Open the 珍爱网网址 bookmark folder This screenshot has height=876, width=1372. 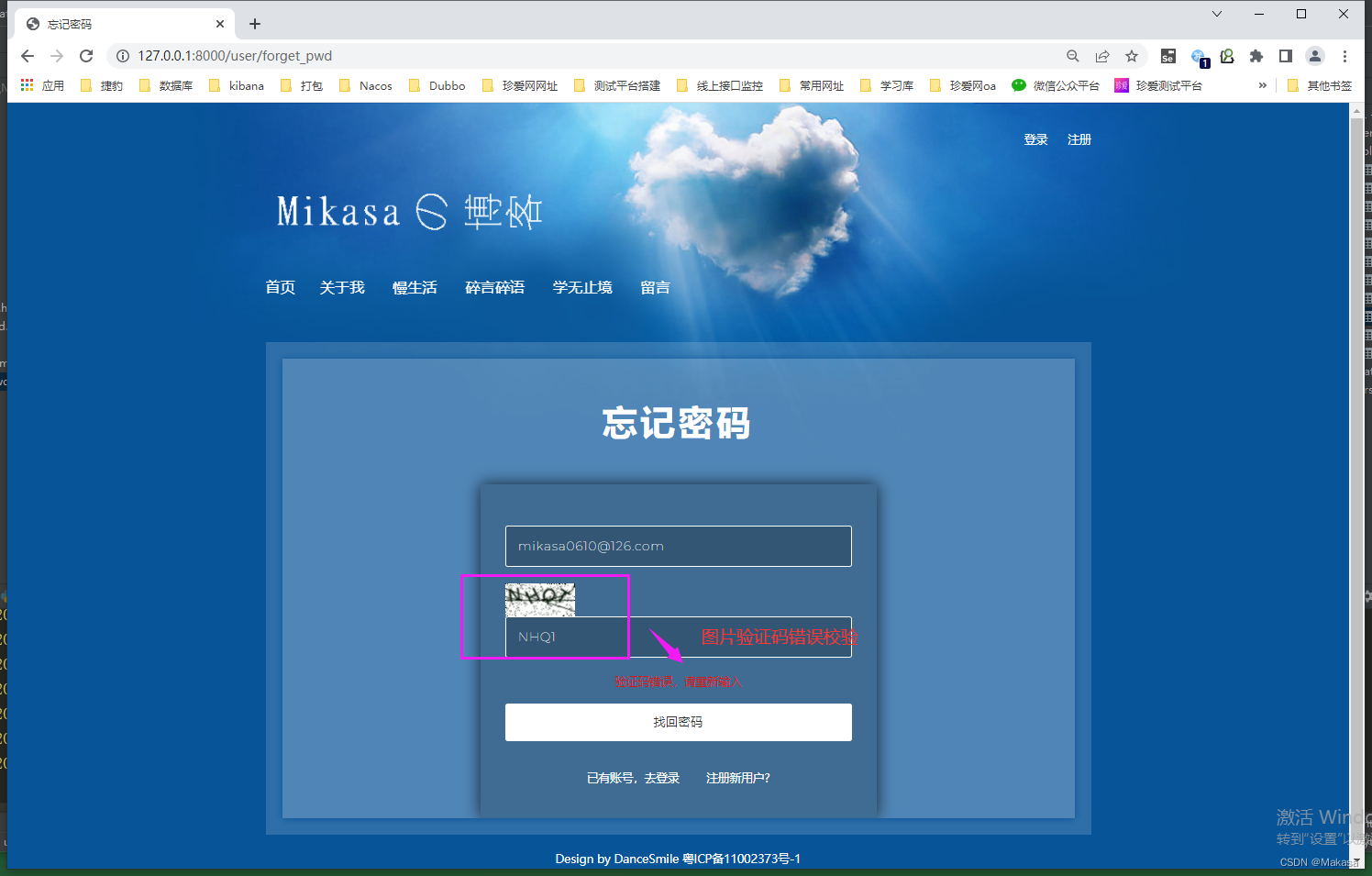pyautogui.click(x=520, y=85)
